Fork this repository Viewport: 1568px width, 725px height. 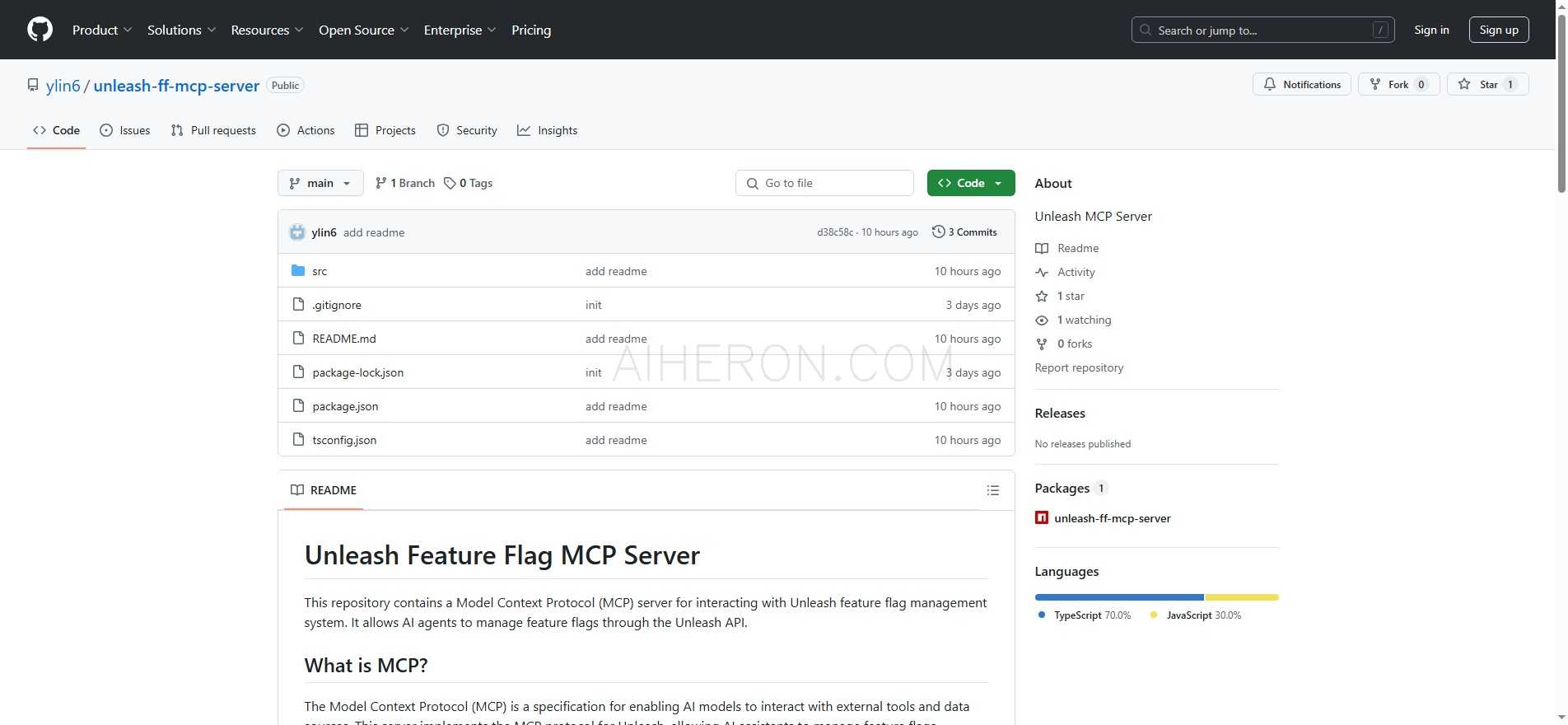(x=1398, y=84)
